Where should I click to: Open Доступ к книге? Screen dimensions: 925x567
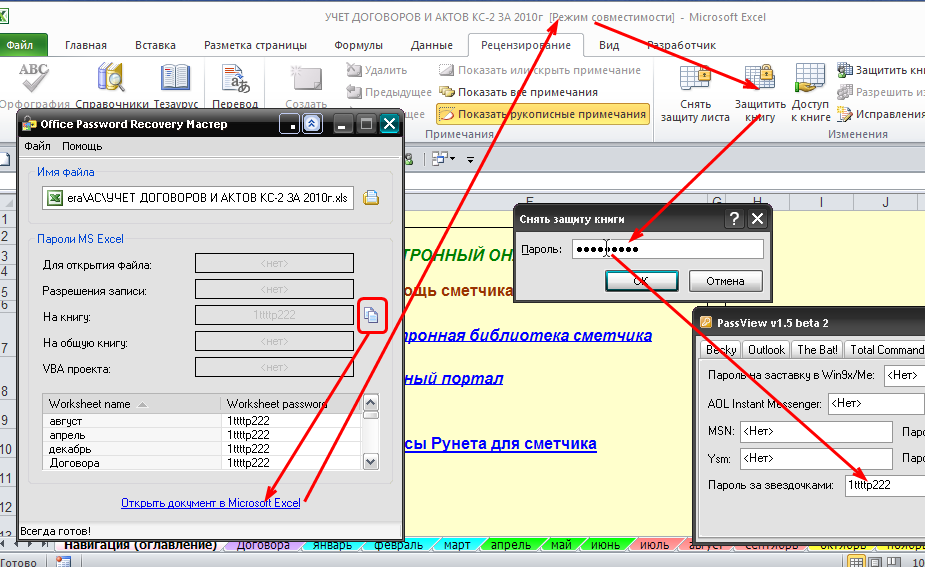click(x=810, y=93)
